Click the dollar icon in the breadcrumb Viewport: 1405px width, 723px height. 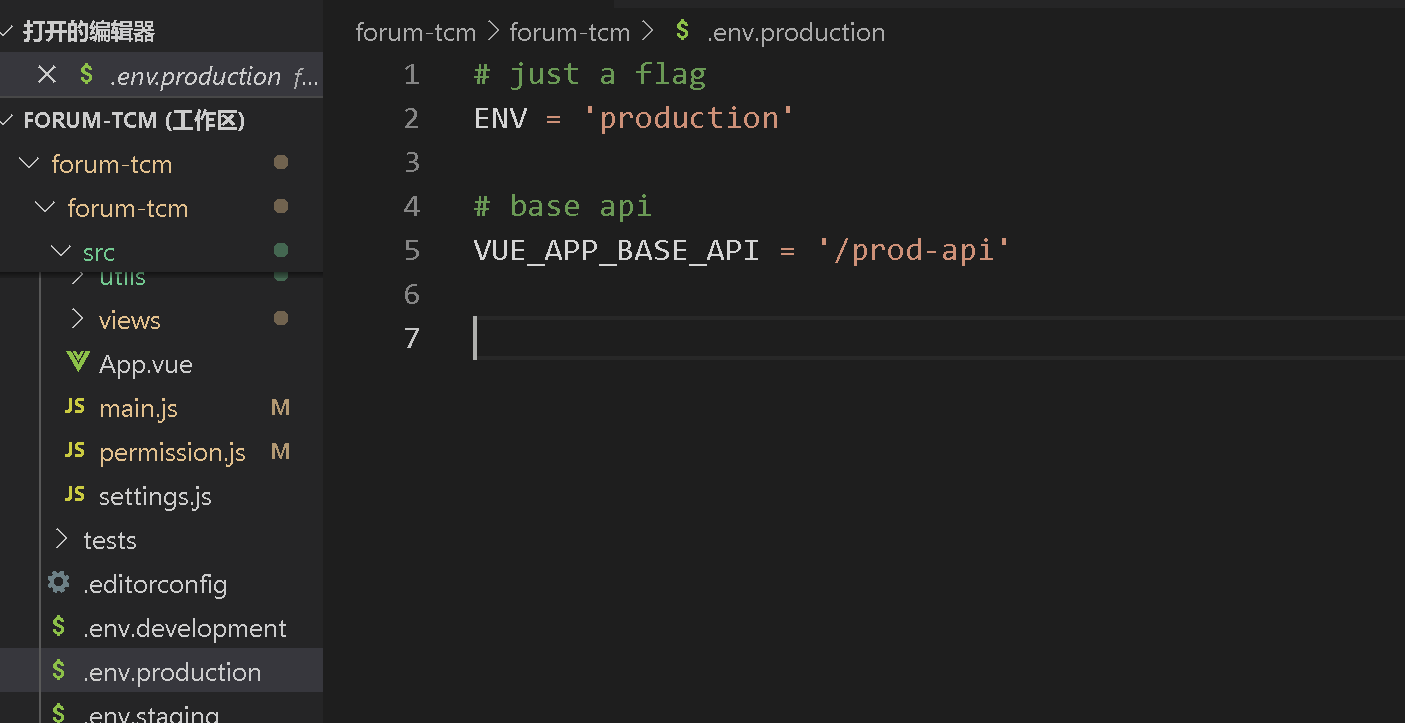pyautogui.click(x=682, y=31)
